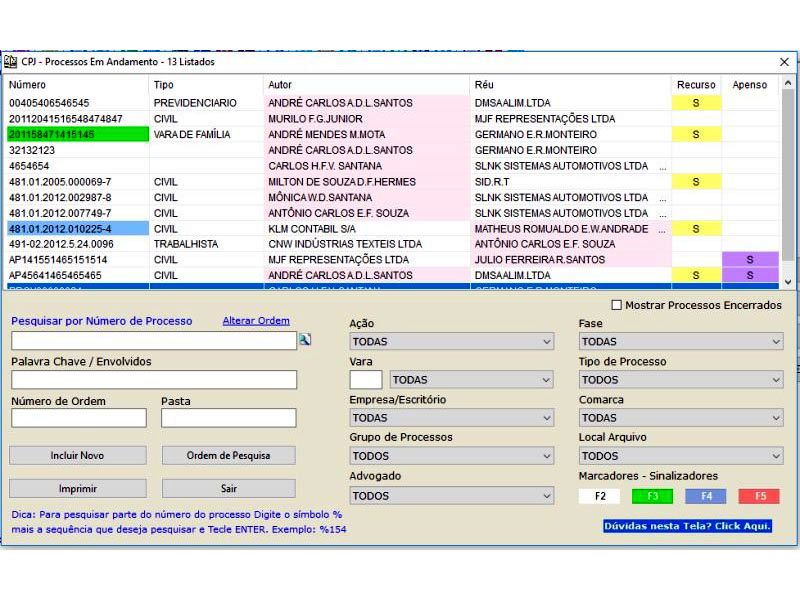The width and height of the screenshot is (800, 600).
Task: Select the green F3 marker swatch
Action: click(652, 496)
